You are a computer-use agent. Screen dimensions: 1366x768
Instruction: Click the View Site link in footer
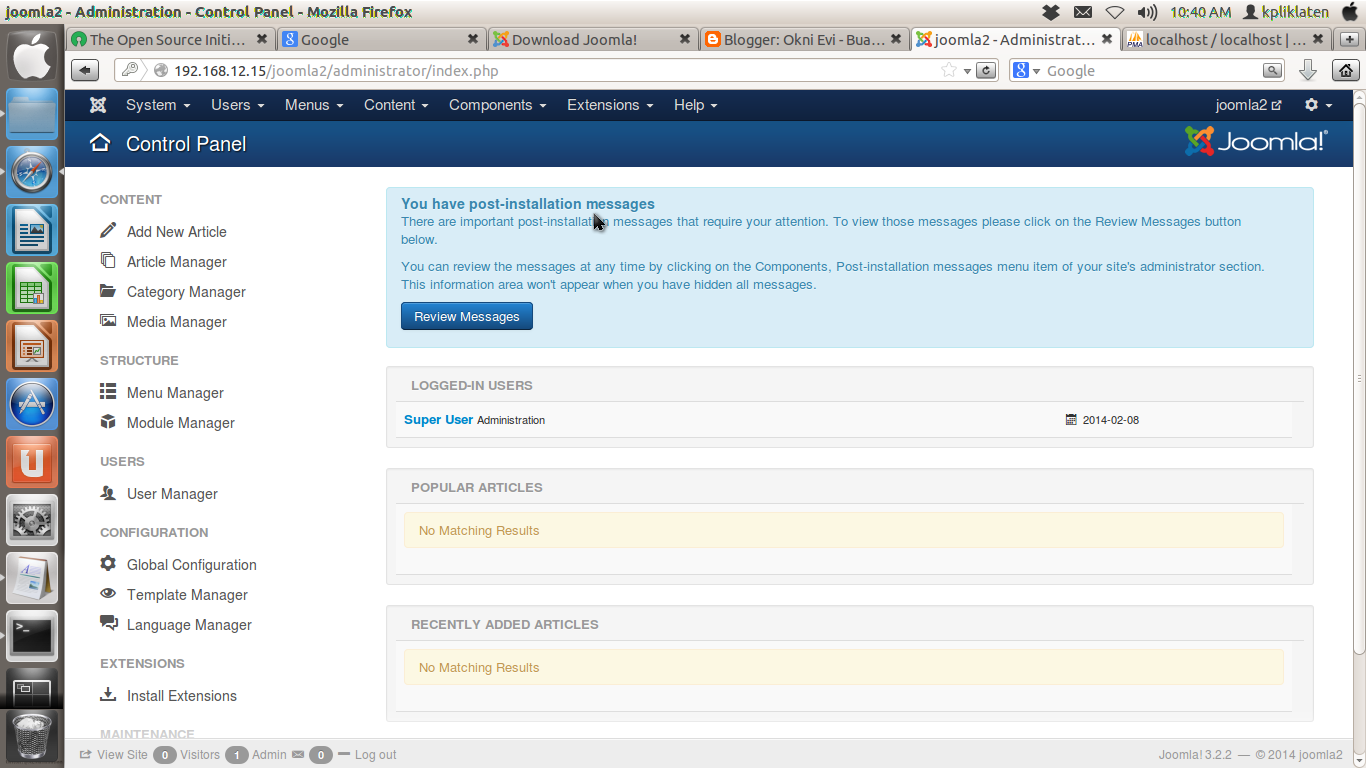pyautogui.click(x=113, y=755)
